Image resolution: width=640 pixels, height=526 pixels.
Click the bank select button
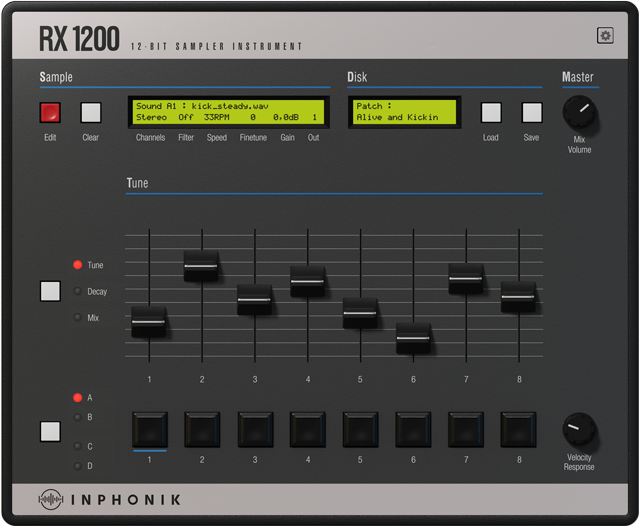click(50, 431)
